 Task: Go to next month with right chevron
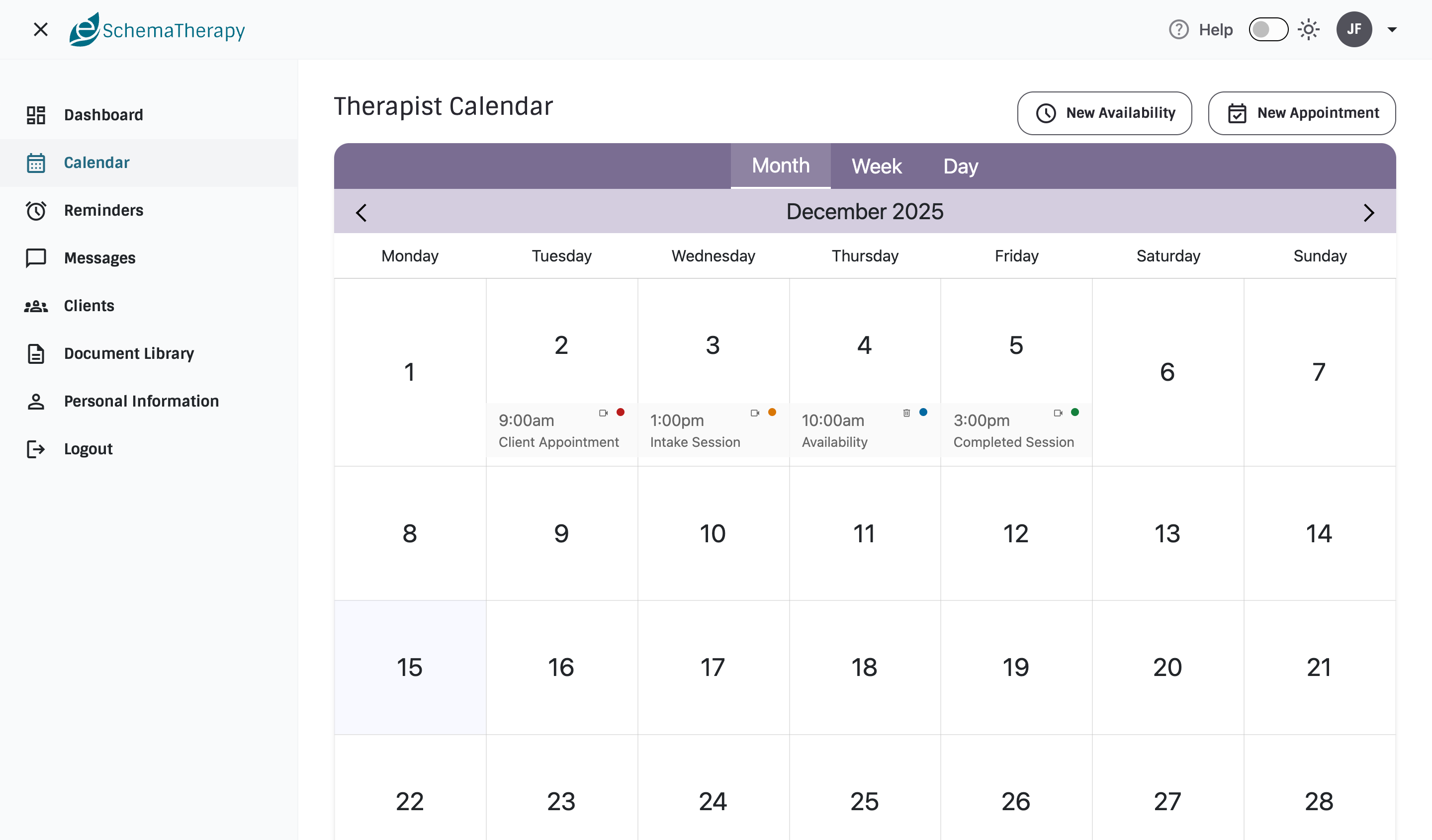(x=1368, y=212)
